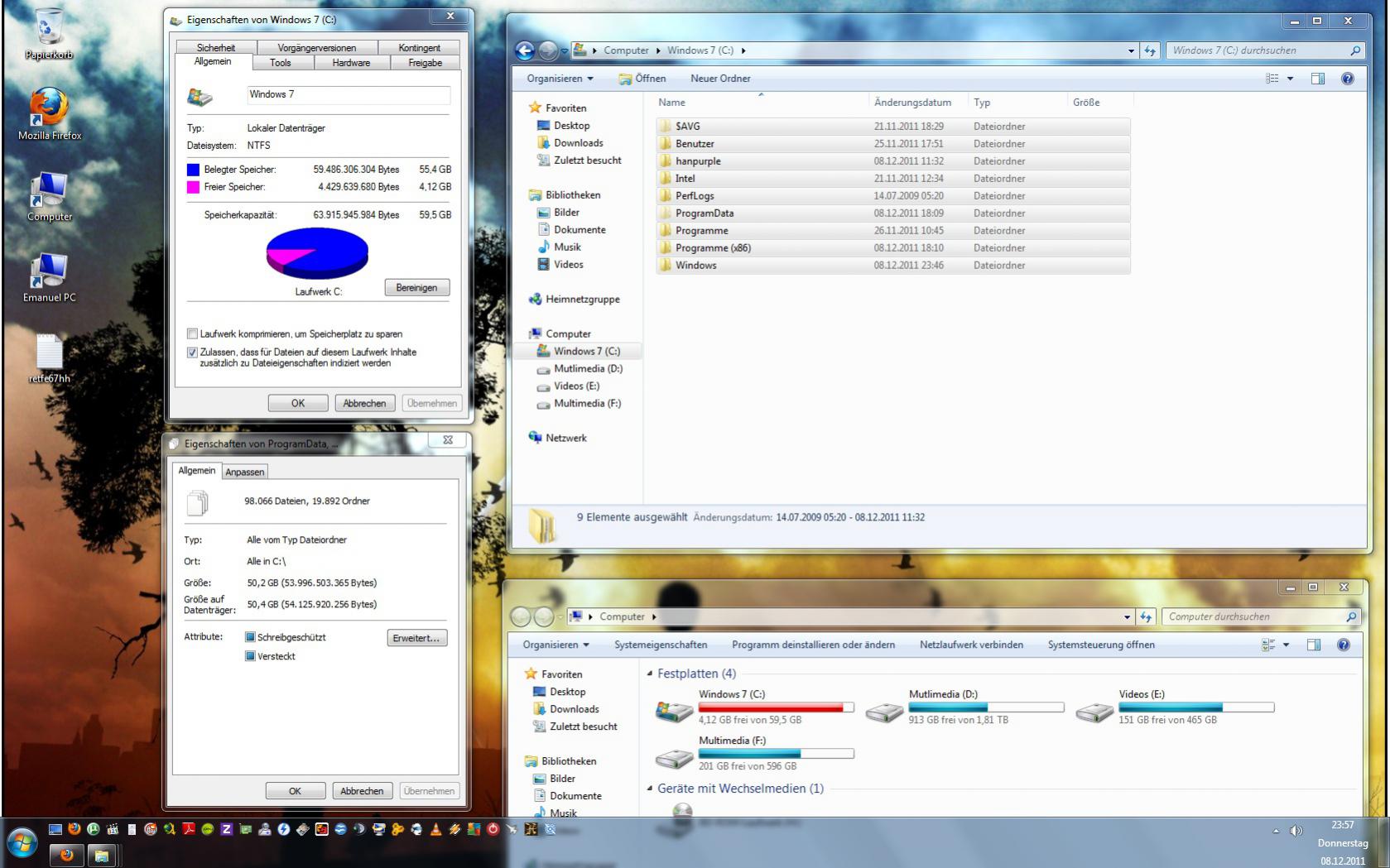Click the red Windows 7 (C:) capacity bar

[776, 707]
